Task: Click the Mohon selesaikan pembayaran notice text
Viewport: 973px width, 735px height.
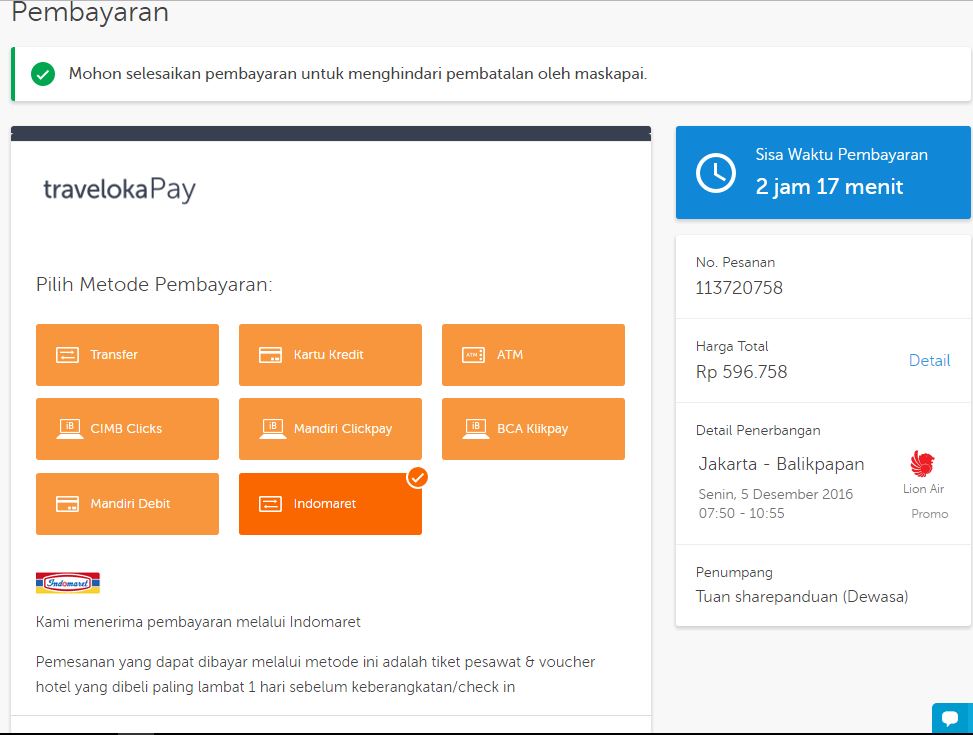Action: click(358, 74)
